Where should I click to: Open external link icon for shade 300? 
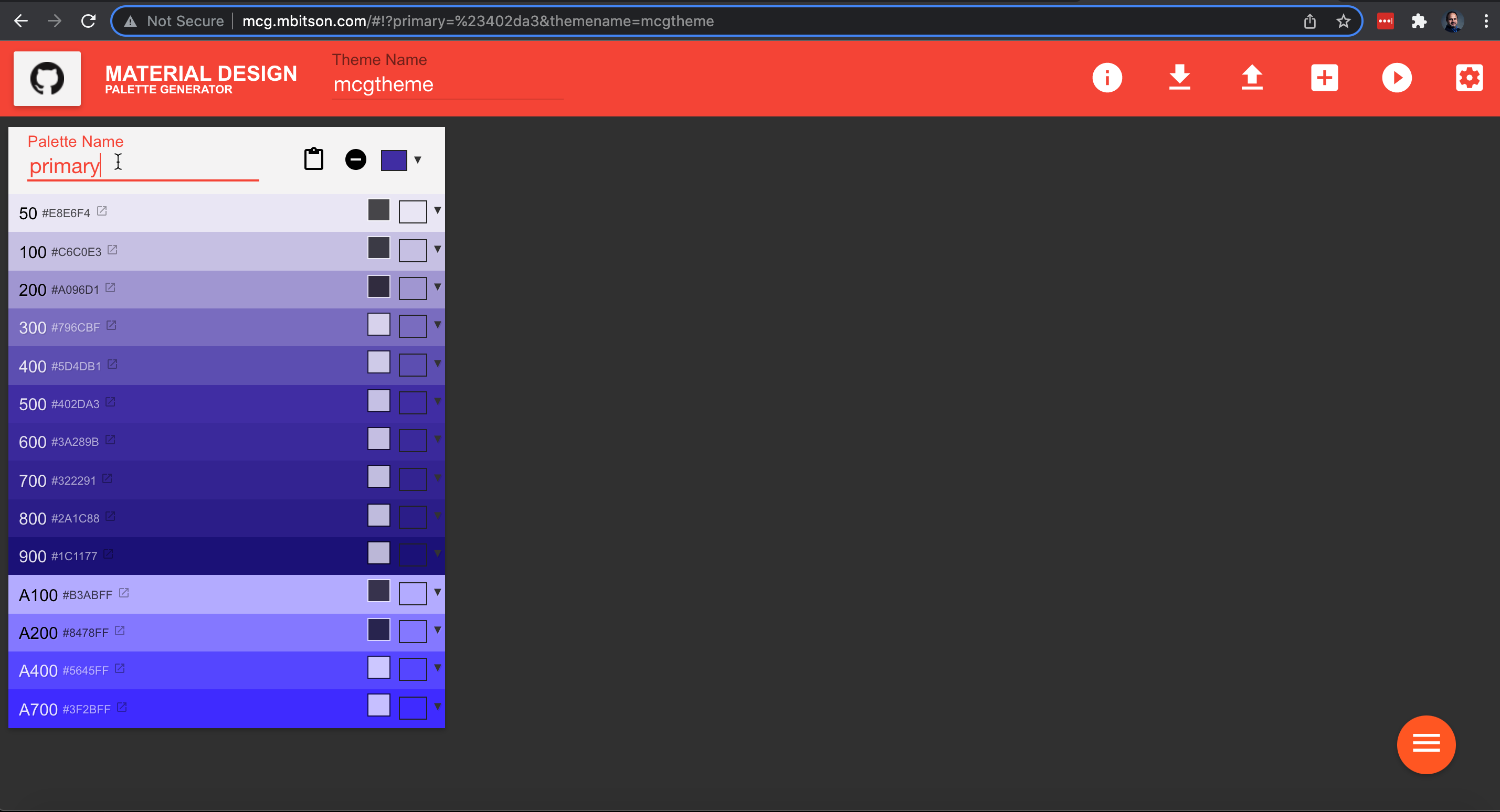click(x=111, y=325)
